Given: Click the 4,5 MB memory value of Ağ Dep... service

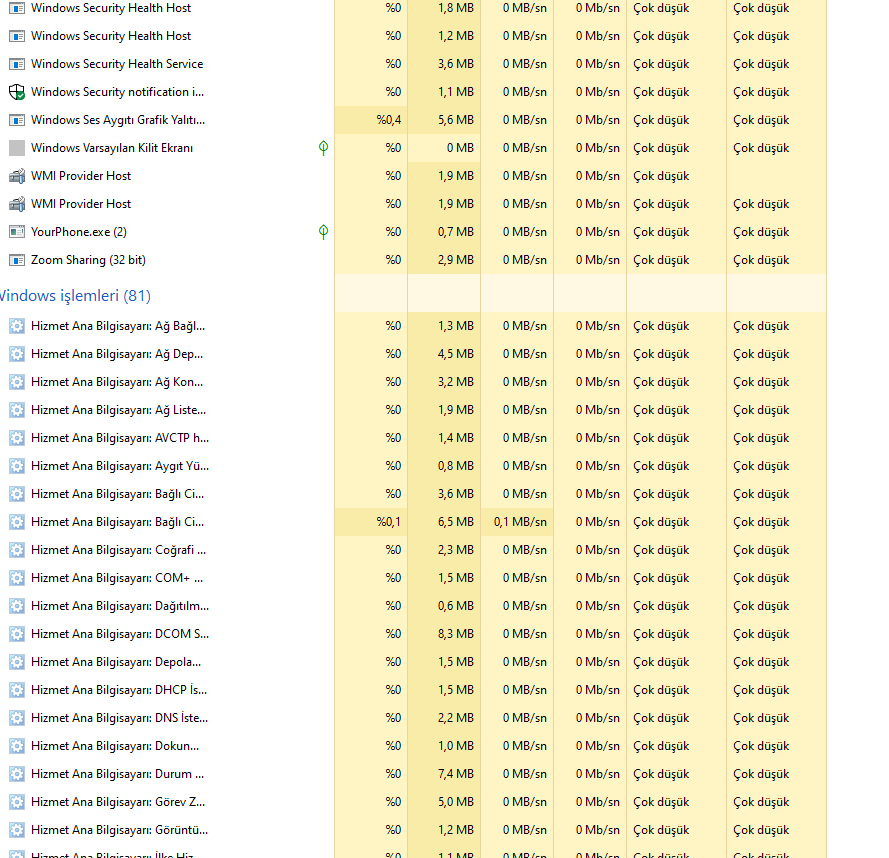Looking at the screenshot, I should [x=456, y=354].
